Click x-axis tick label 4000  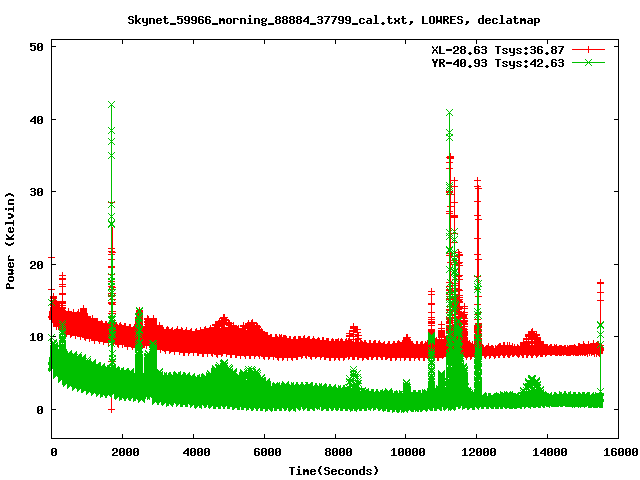coord(196,452)
